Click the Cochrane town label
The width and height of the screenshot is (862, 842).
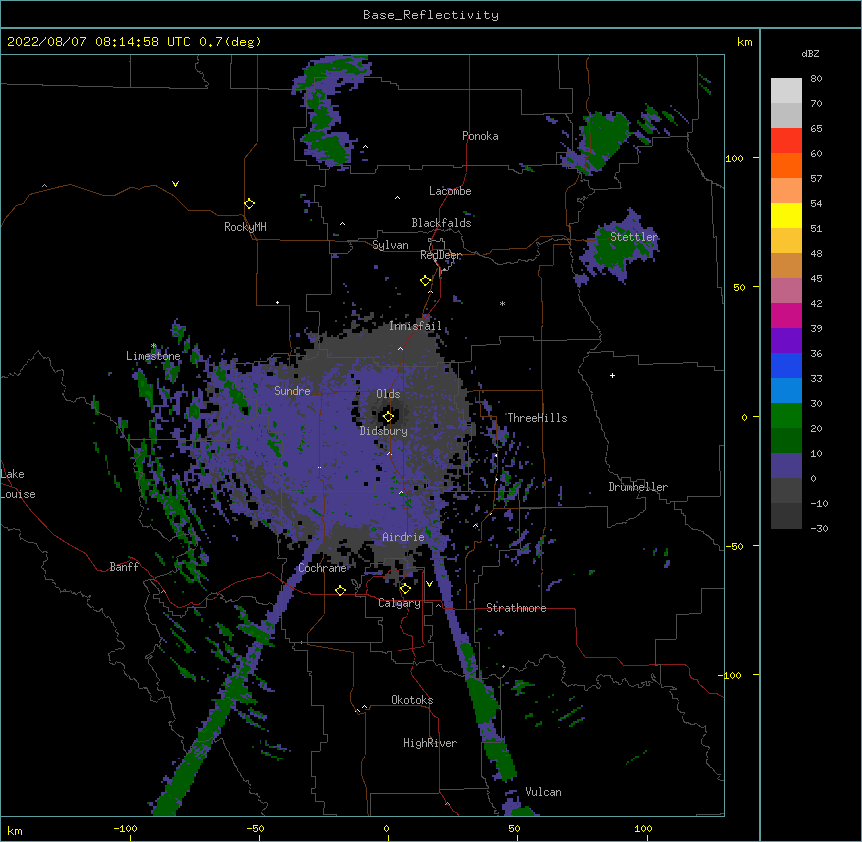[x=322, y=568]
